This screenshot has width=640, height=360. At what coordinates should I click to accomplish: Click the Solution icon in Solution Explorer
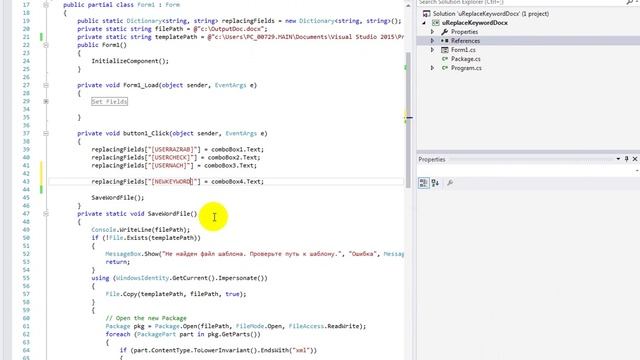coord(426,13)
